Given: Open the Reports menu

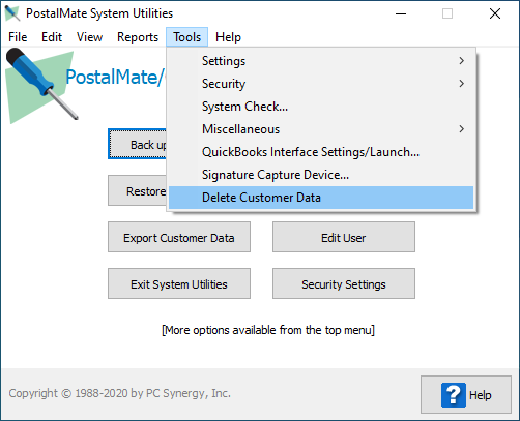Looking at the screenshot, I should (x=137, y=37).
